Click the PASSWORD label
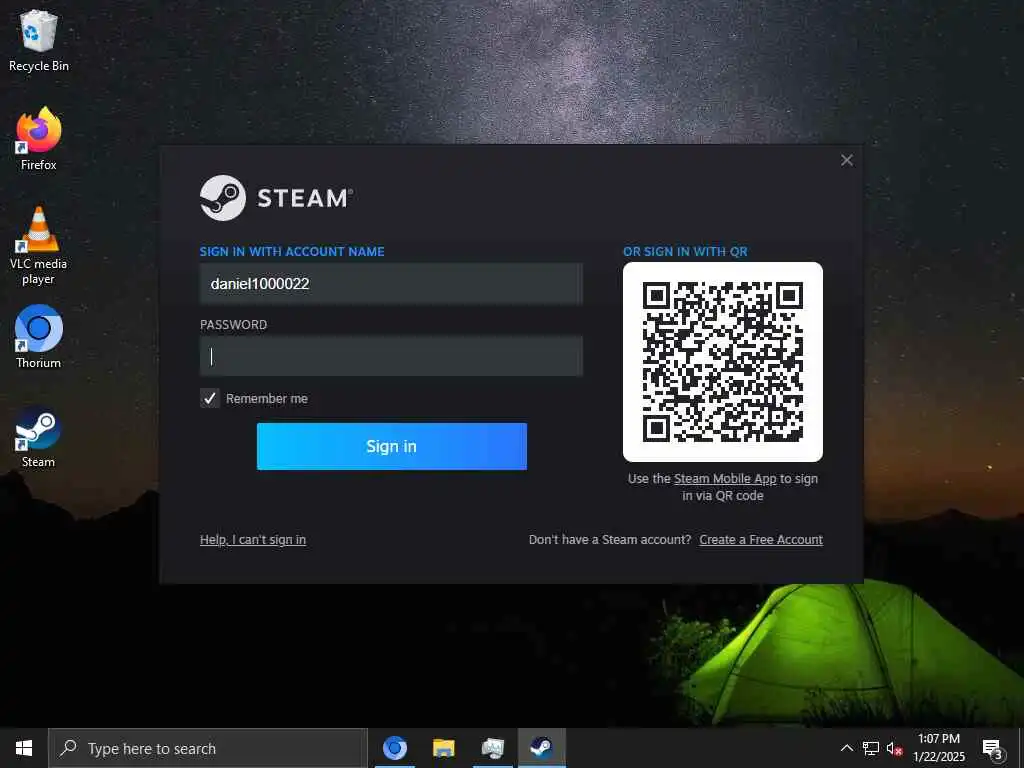The width and height of the screenshot is (1024, 768). (x=233, y=325)
